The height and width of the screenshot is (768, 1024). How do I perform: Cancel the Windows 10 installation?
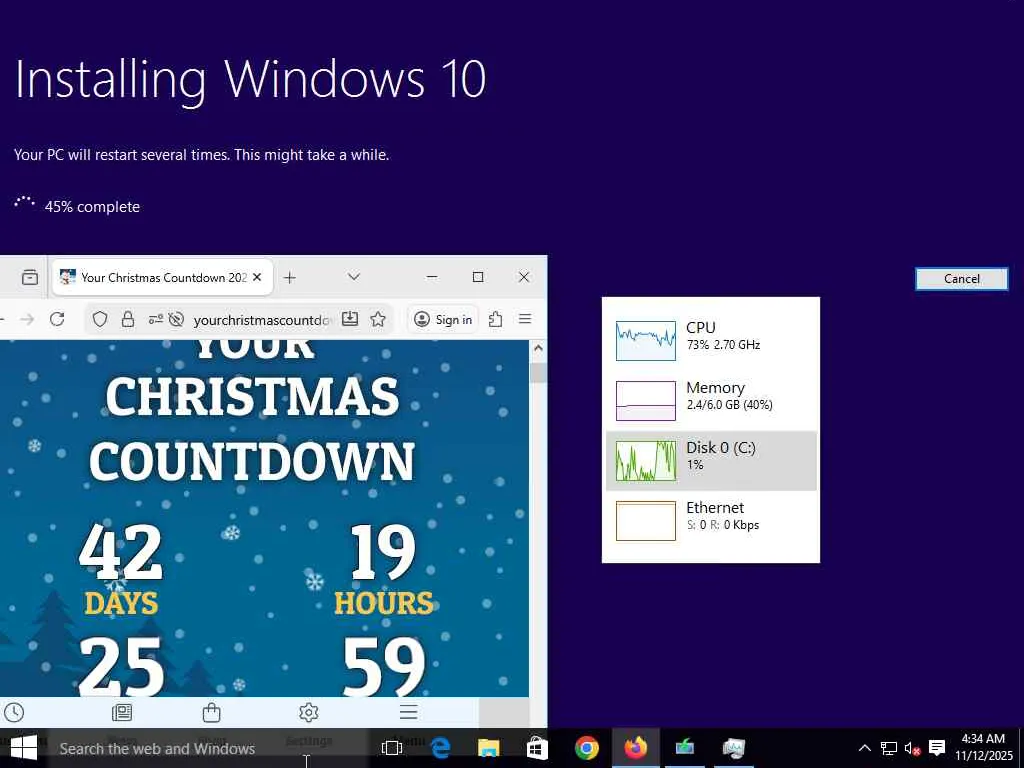961,279
